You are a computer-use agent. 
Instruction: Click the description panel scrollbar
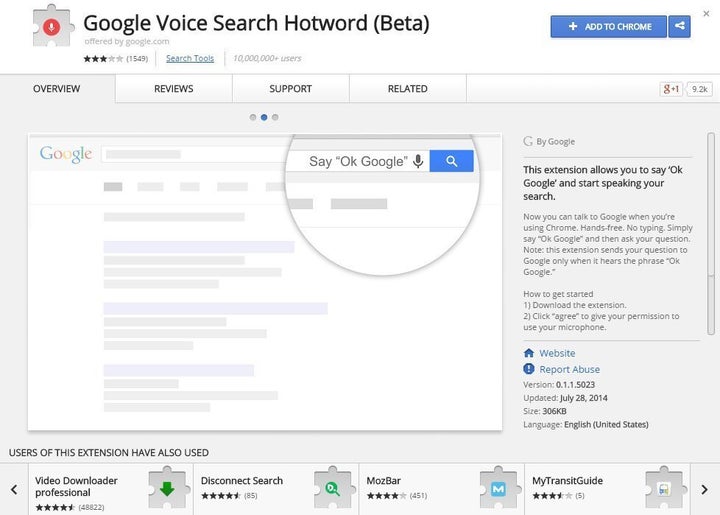tap(711, 233)
